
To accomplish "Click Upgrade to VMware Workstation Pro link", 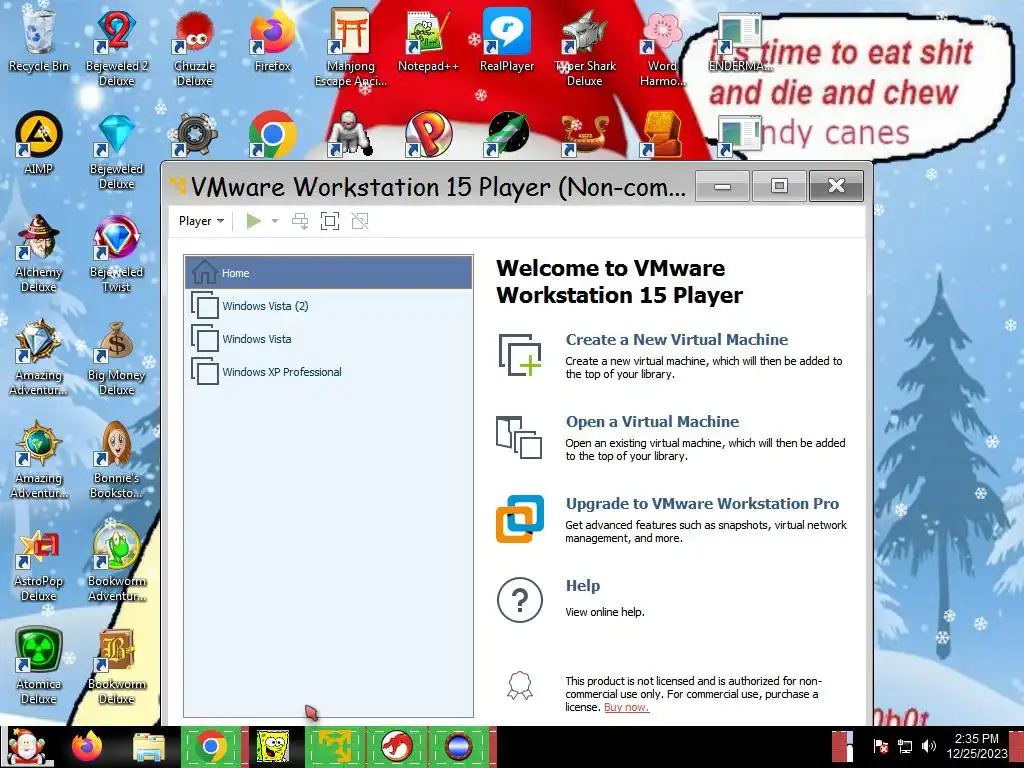I will 702,504.
